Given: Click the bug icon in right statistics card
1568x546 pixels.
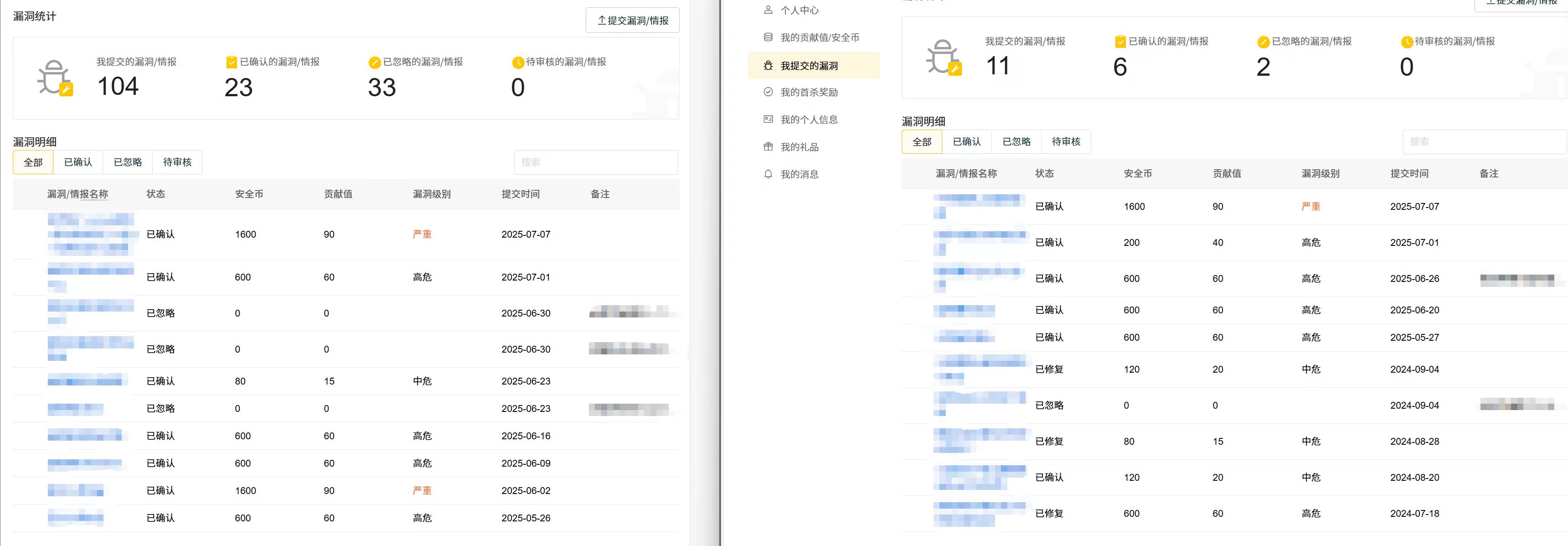Looking at the screenshot, I should point(944,57).
